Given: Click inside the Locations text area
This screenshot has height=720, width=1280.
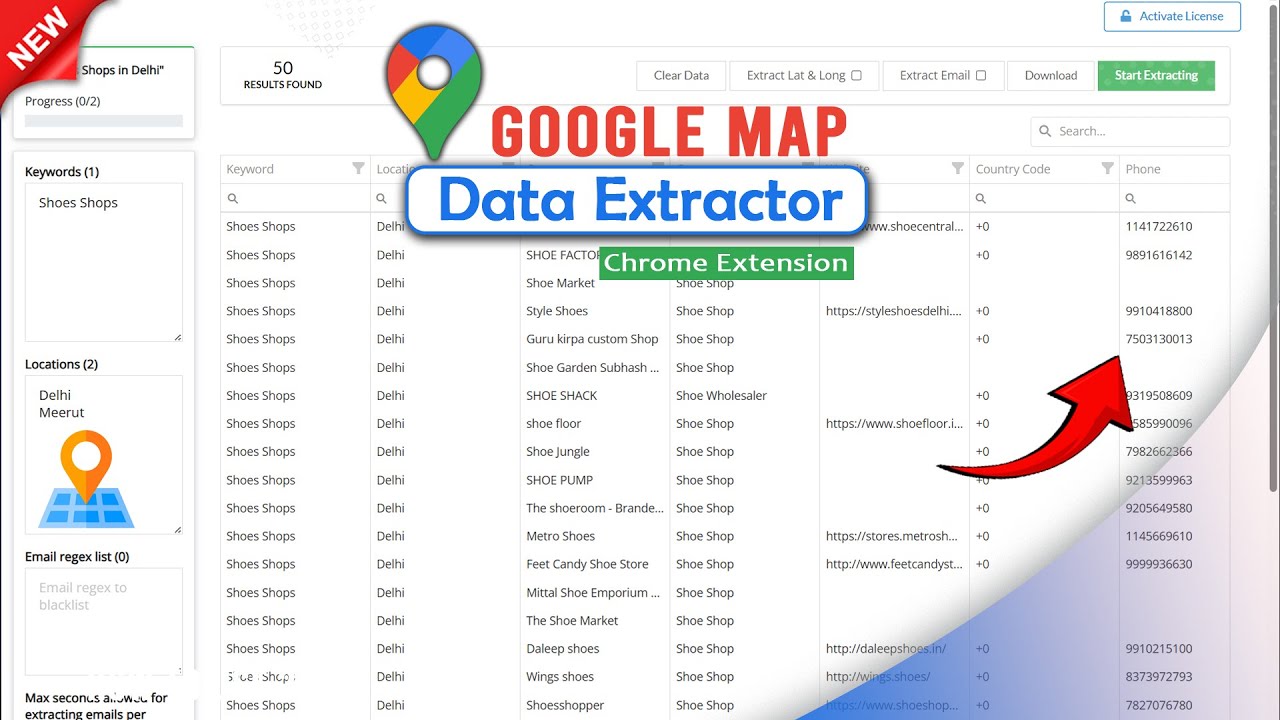Looking at the screenshot, I should click(x=104, y=455).
